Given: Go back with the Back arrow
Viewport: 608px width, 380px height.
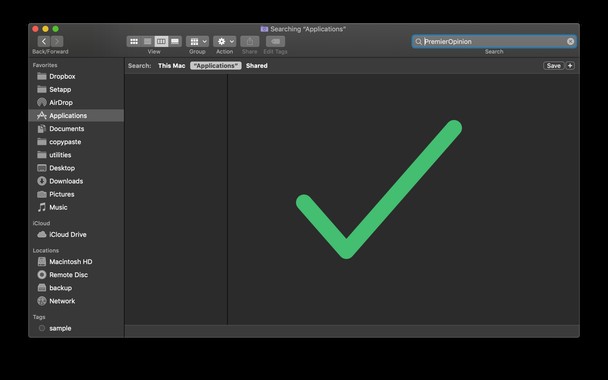Looking at the screenshot, I should pos(44,41).
